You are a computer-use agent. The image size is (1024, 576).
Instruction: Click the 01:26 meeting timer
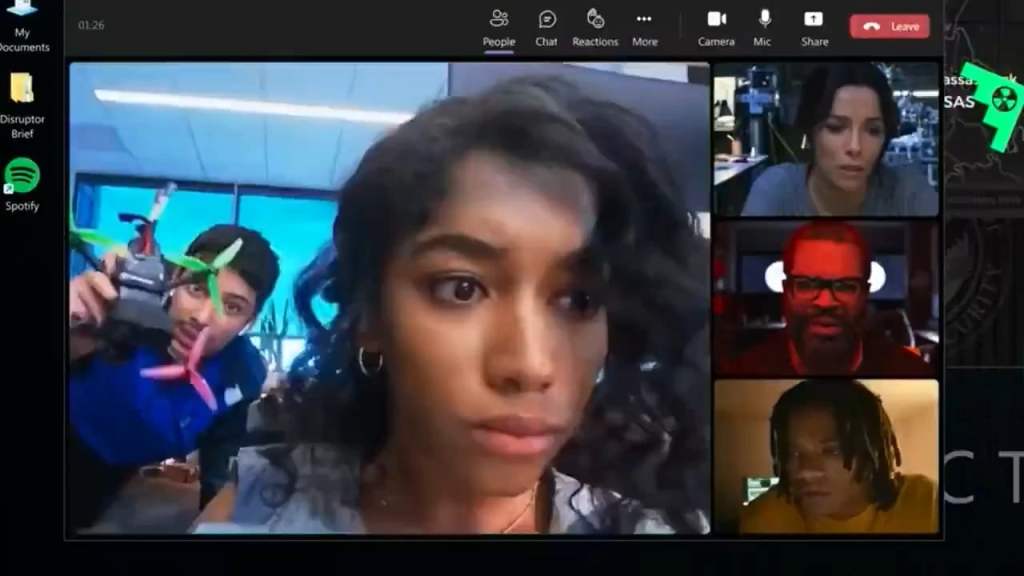(x=91, y=25)
